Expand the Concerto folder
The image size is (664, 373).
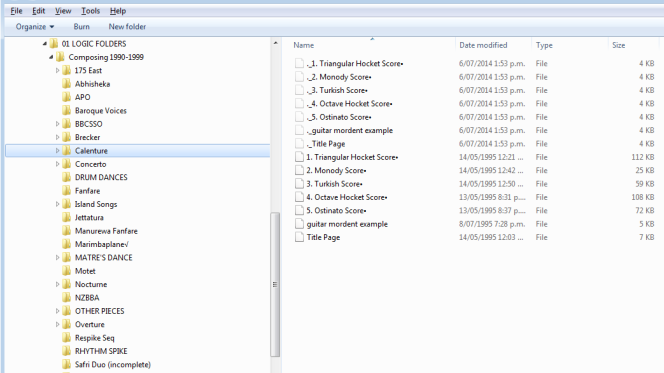57,164
